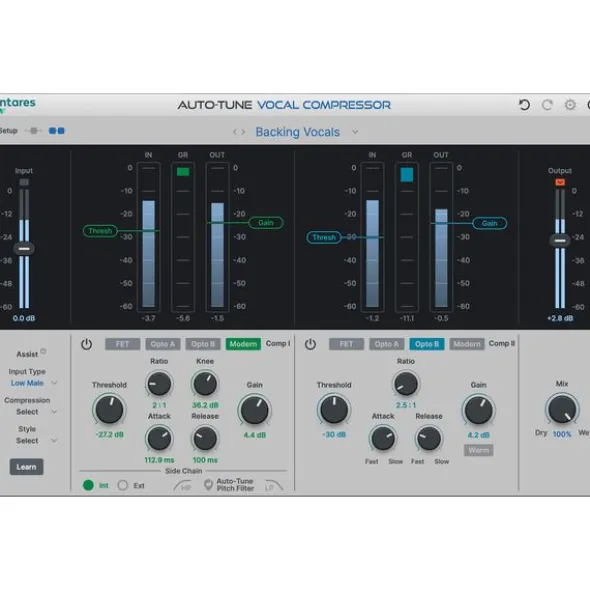This screenshot has width=590, height=591.
Task: Select Ext side chain source
Action: click(x=123, y=485)
